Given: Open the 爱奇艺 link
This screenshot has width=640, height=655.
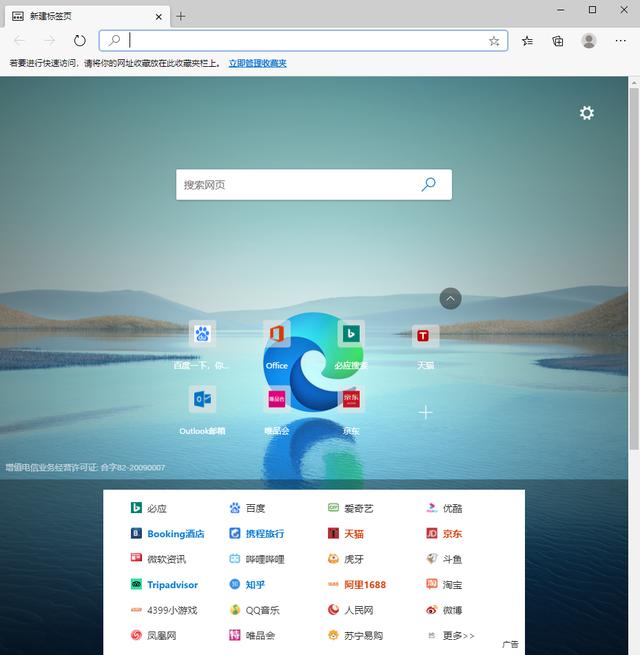Looking at the screenshot, I should (x=350, y=508).
